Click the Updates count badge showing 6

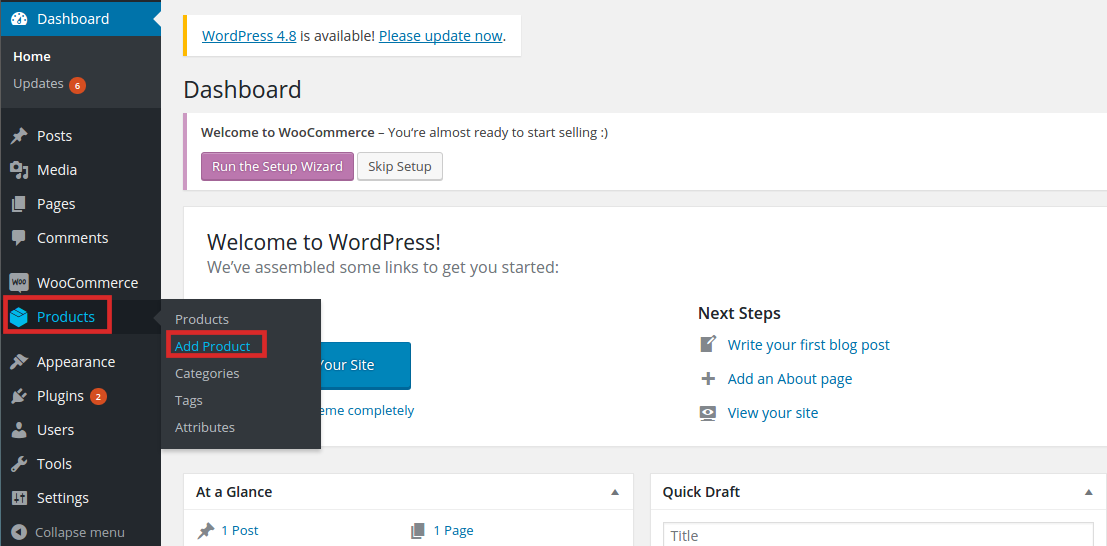click(x=78, y=85)
